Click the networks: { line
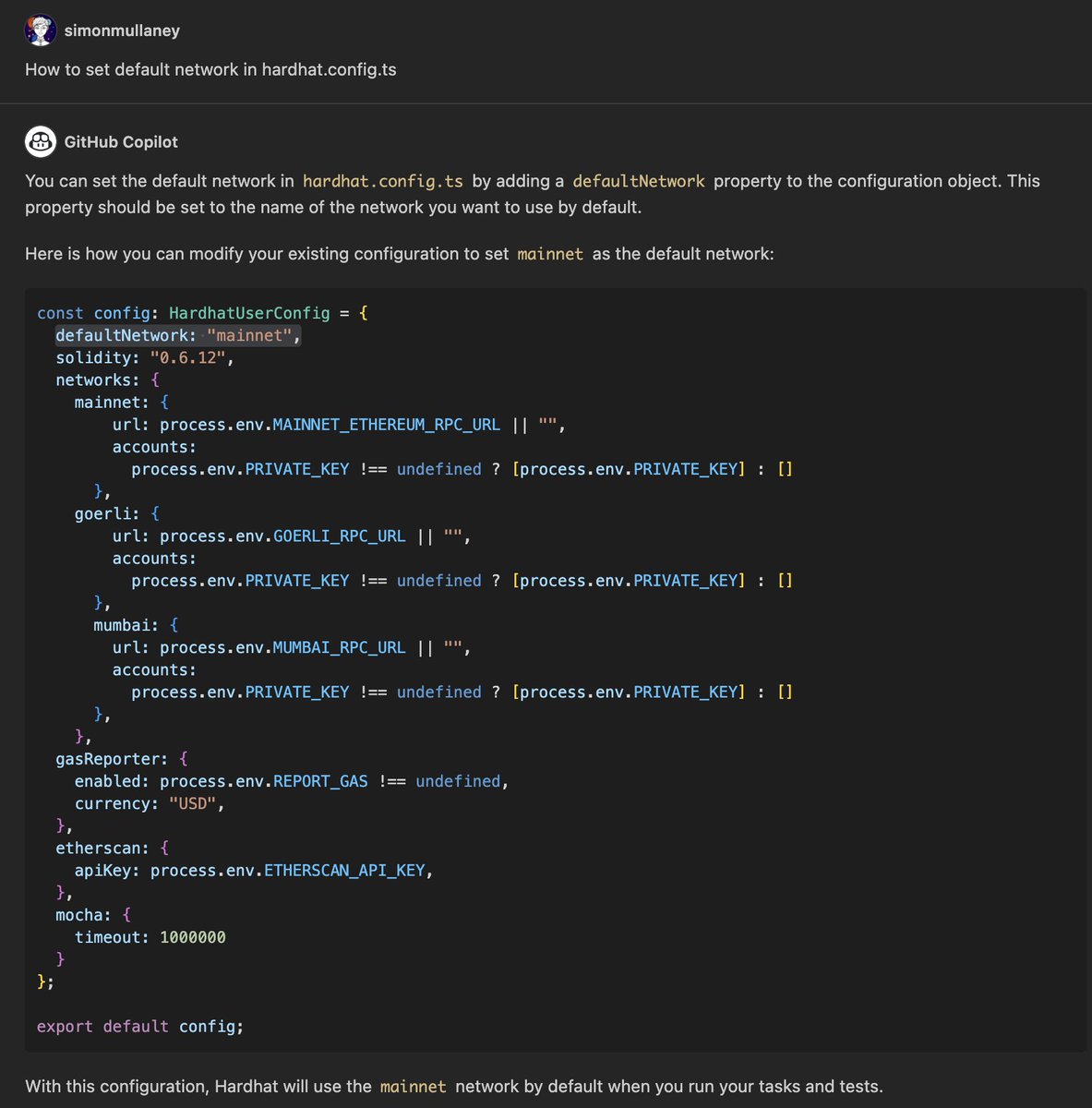Image resolution: width=1092 pixels, height=1108 pixels. (x=108, y=379)
